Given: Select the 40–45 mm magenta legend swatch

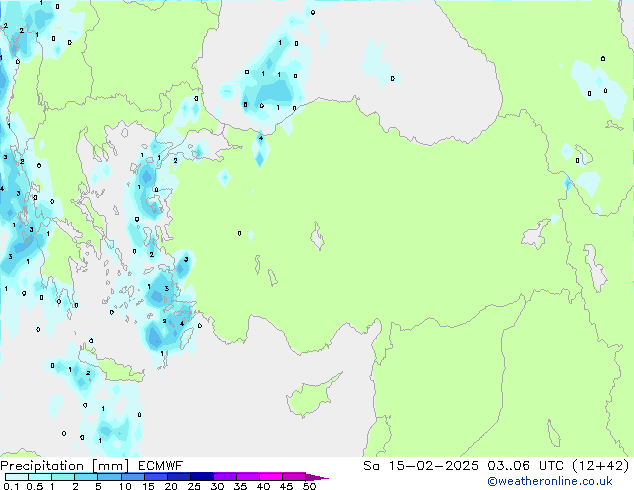Looking at the screenshot, I should 271,477.
